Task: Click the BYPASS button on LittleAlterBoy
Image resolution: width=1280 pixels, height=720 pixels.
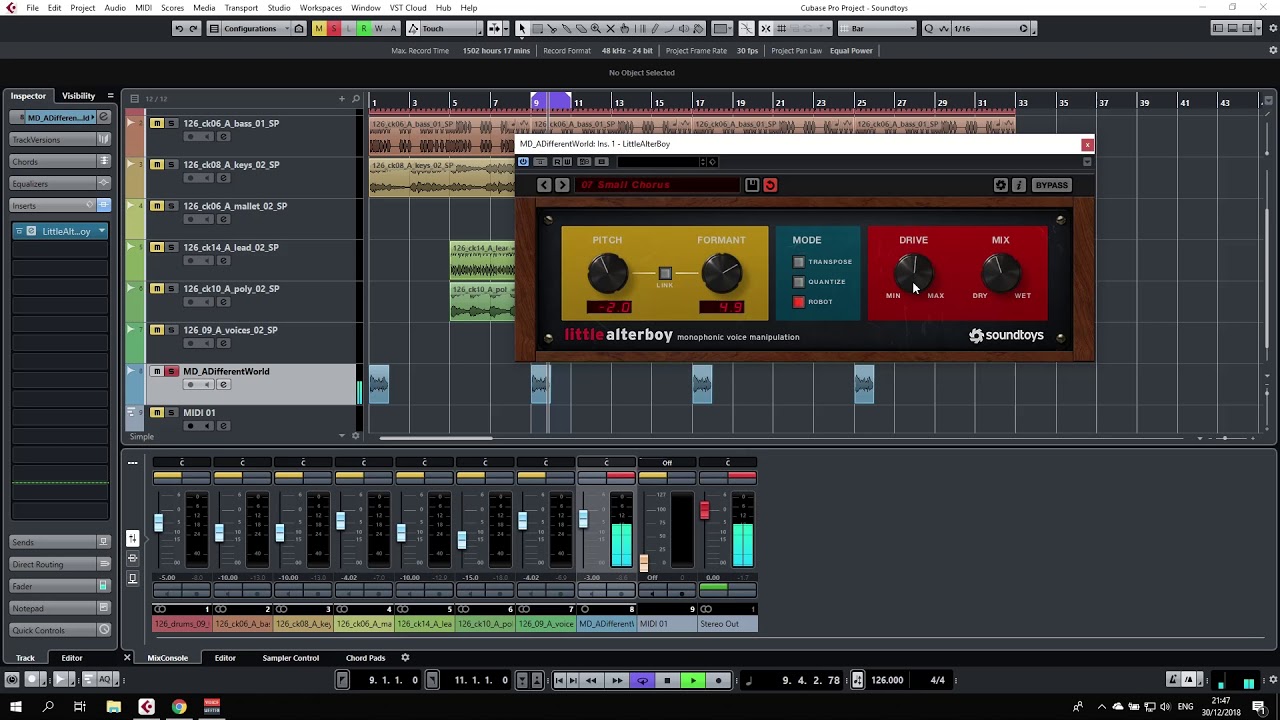Action: tap(1051, 185)
